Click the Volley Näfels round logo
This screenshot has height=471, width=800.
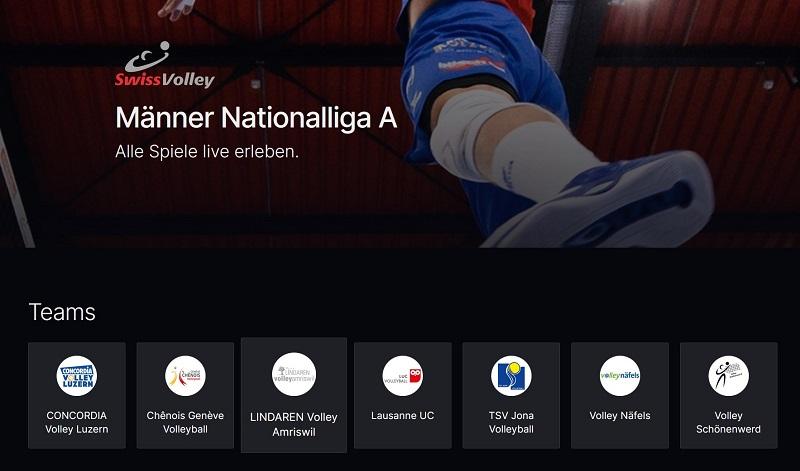click(x=620, y=376)
